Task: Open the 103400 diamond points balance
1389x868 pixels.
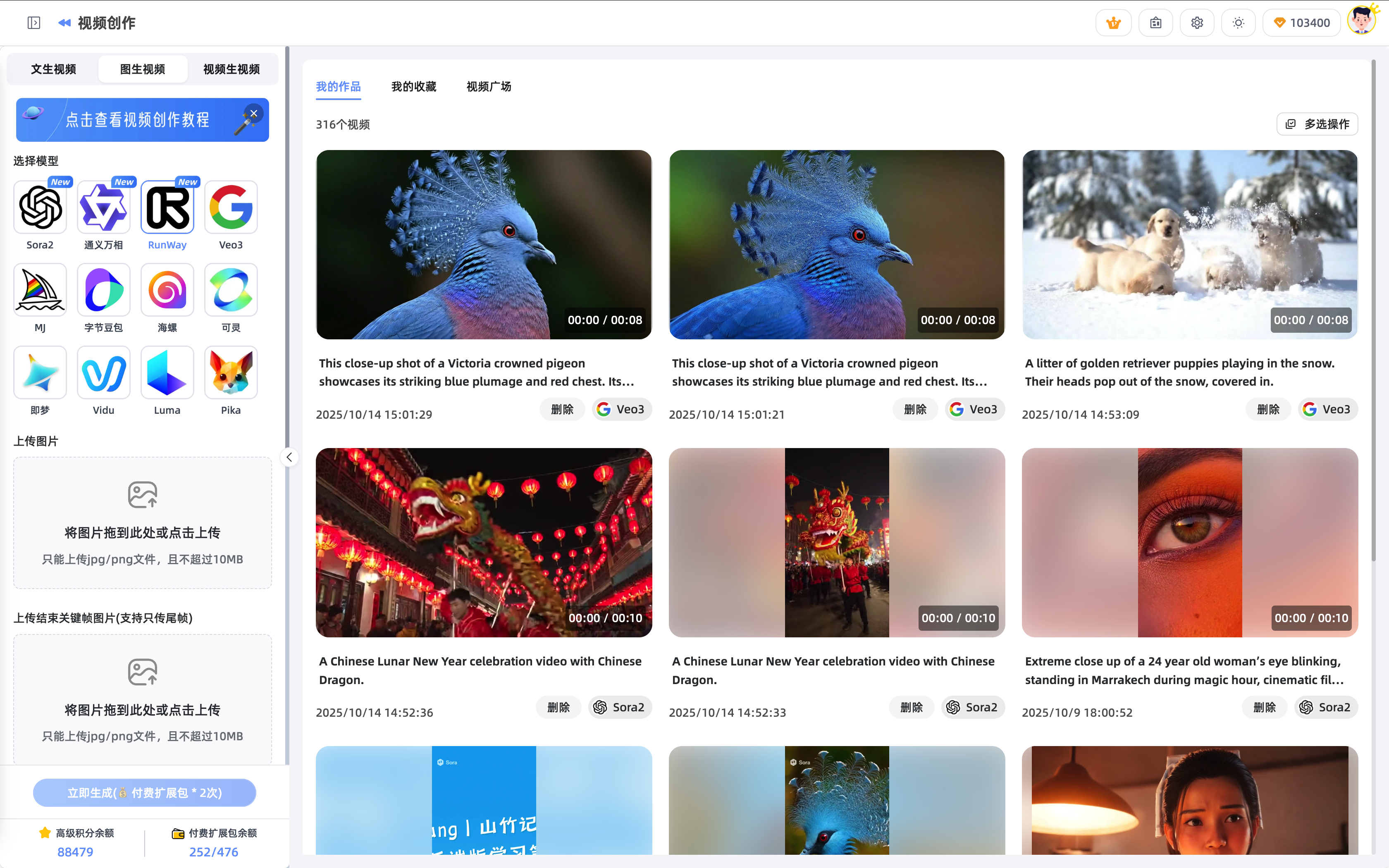Action: [x=1301, y=23]
